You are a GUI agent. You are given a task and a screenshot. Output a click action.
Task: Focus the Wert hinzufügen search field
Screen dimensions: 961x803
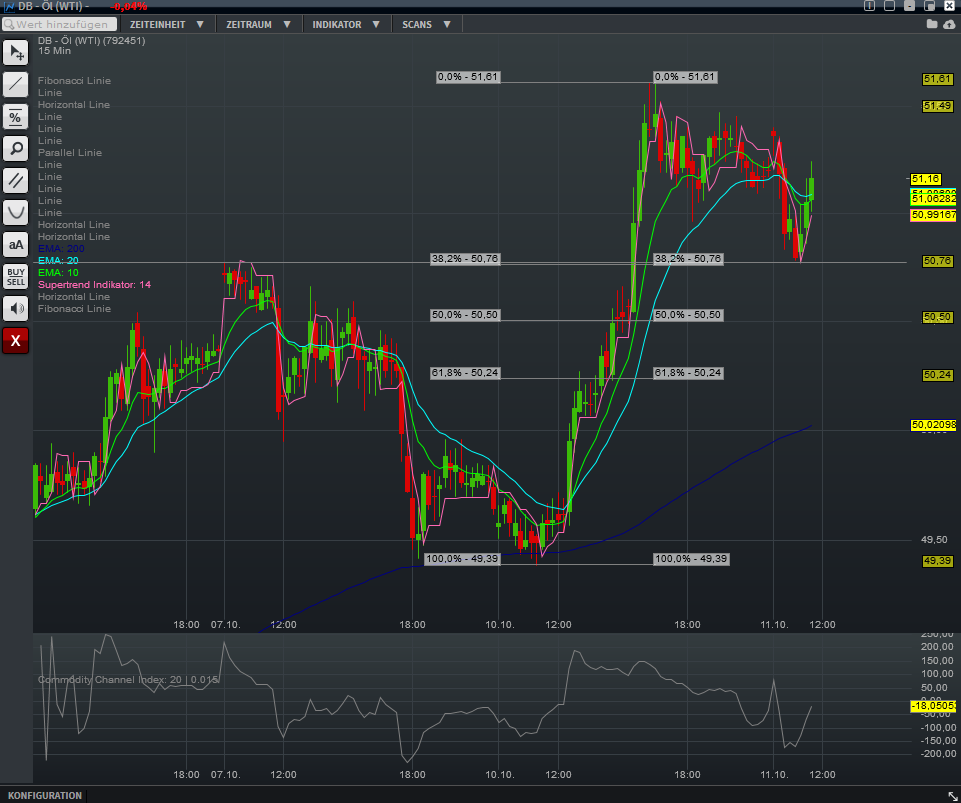(x=59, y=25)
